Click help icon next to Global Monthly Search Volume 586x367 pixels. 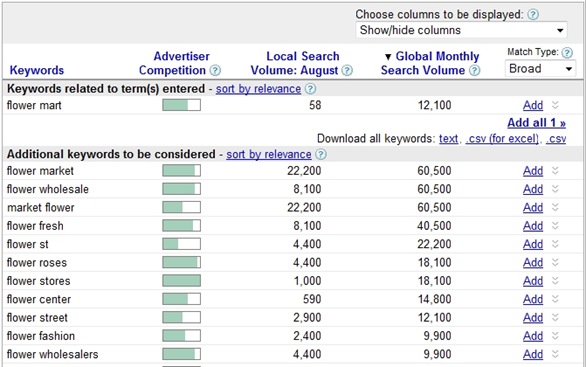(474, 70)
